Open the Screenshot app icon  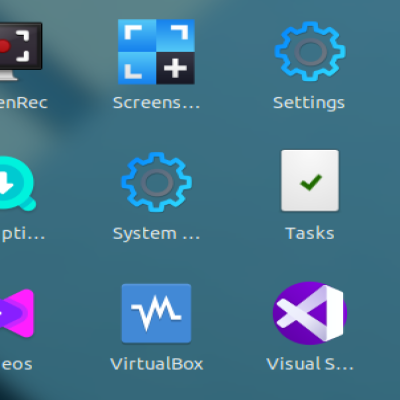[156, 52]
